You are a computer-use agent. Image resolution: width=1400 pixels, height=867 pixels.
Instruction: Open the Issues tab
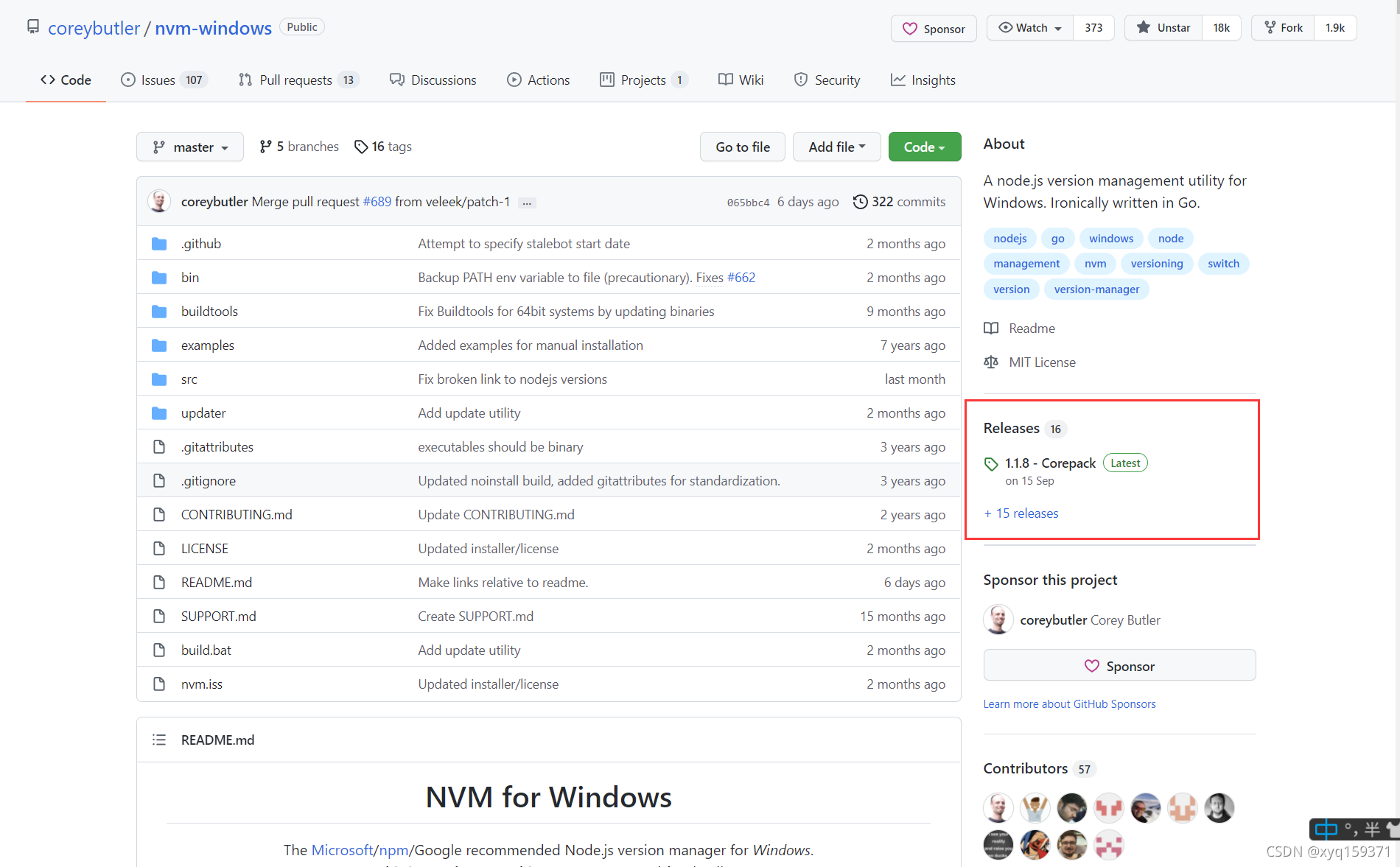[x=164, y=80]
